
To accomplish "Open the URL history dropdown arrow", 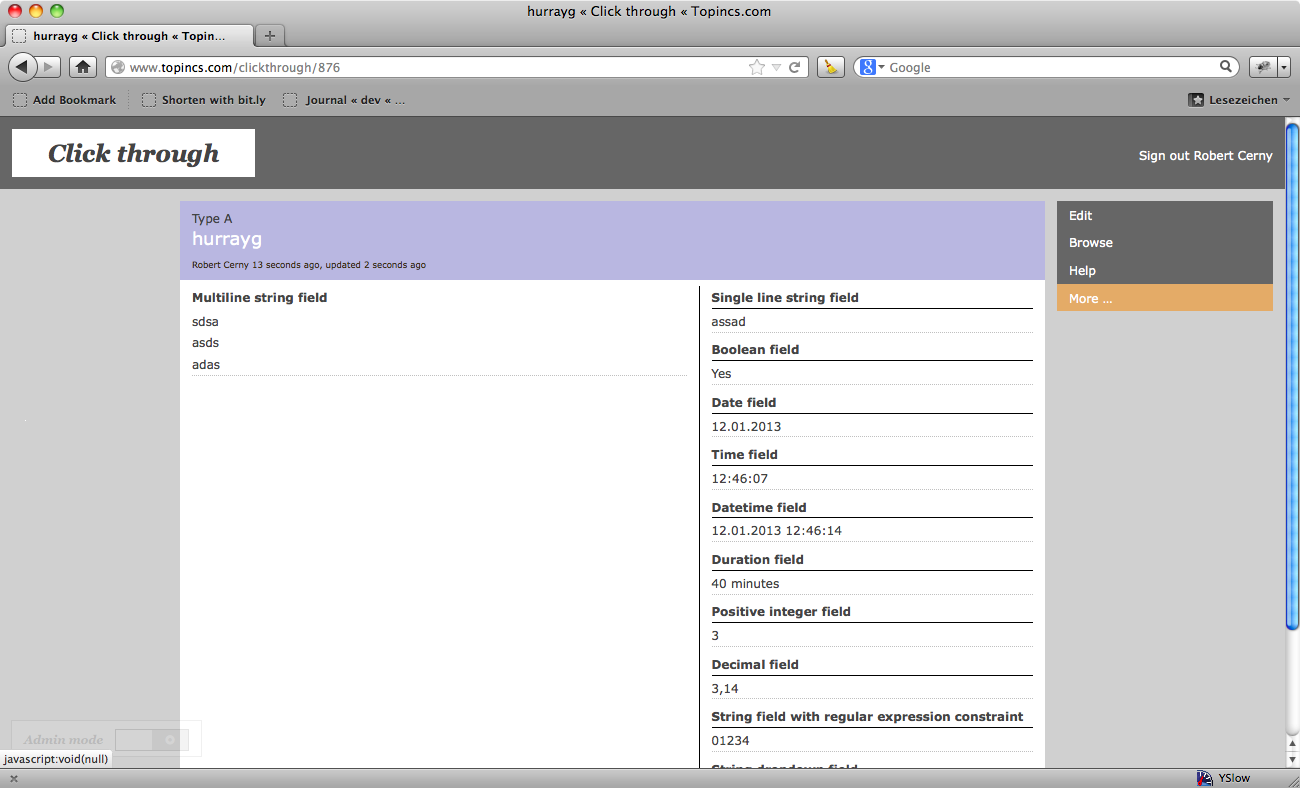I will click(776, 67).
